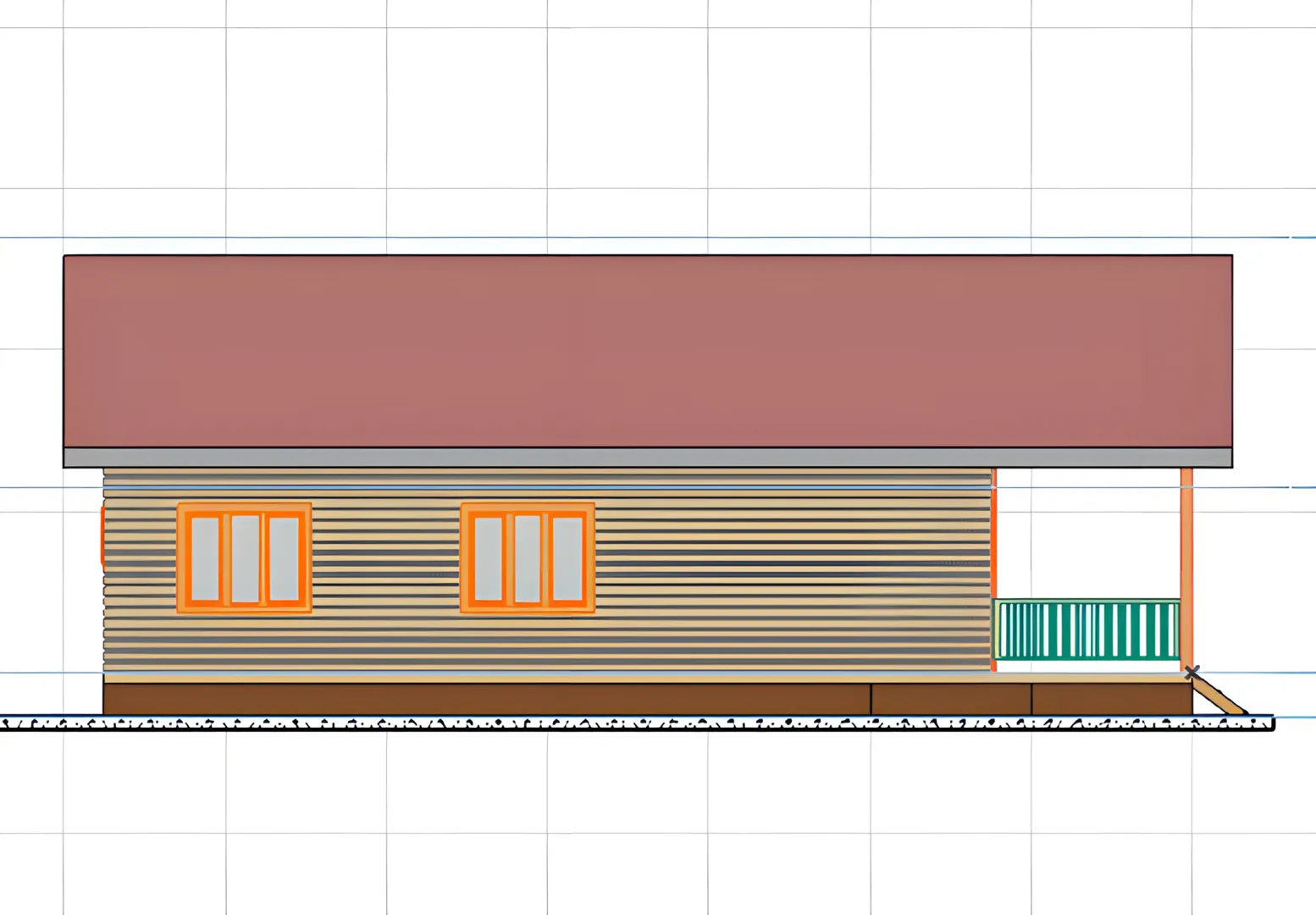Select the rightmost brown foundation segment under porch

(x=1111, y=700)
